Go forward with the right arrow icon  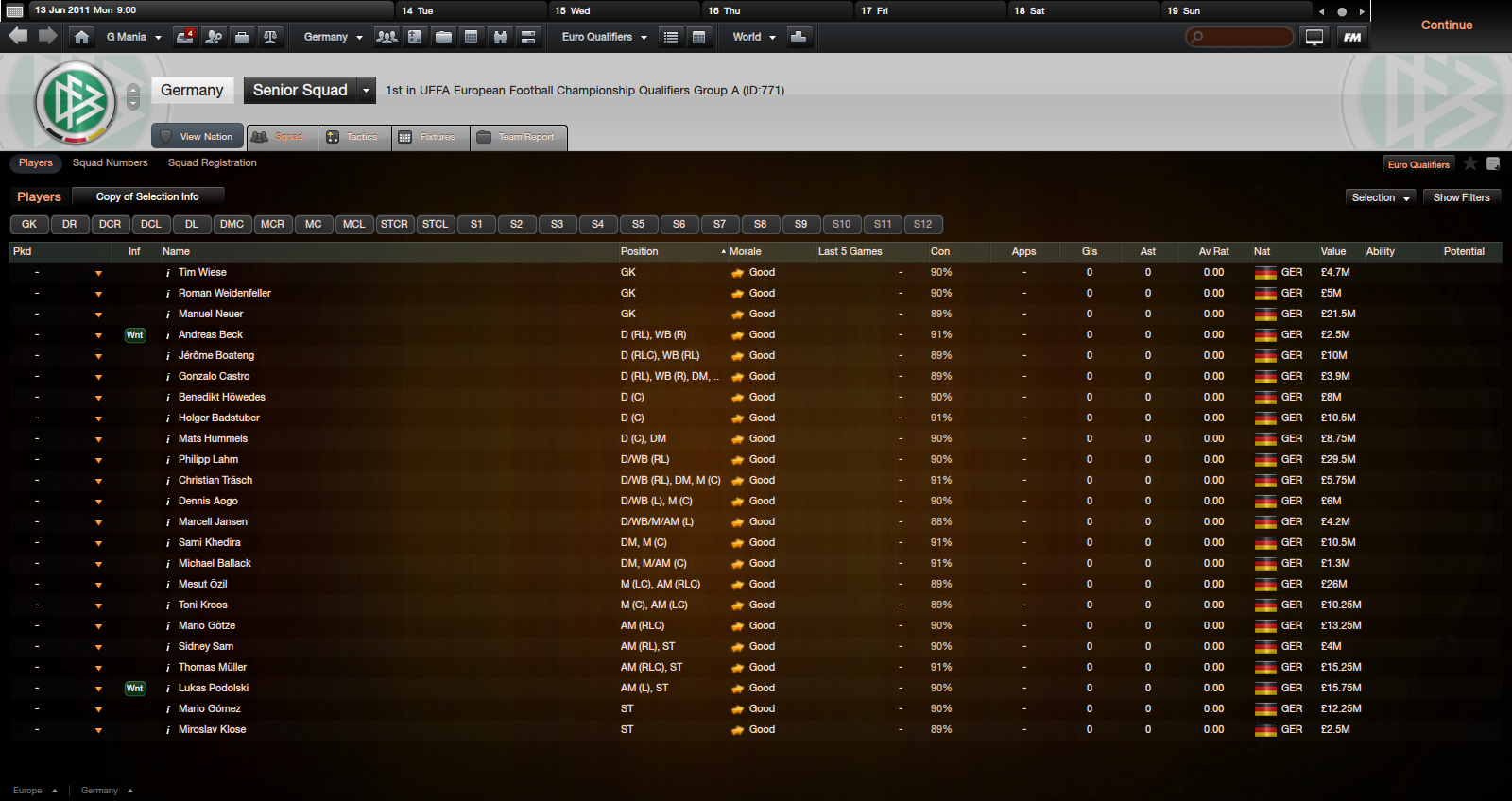click(48, 37)
